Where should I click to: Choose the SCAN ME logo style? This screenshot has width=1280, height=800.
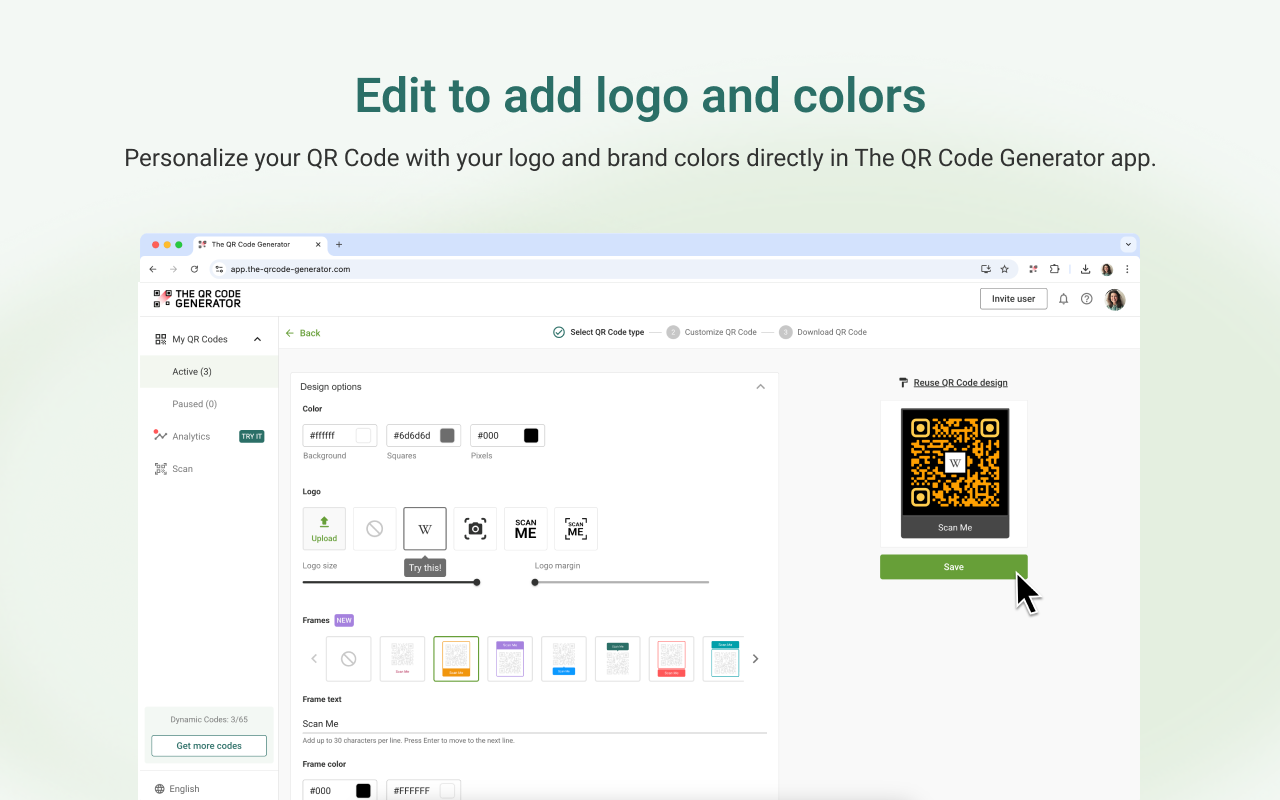[x=525, y=528]
